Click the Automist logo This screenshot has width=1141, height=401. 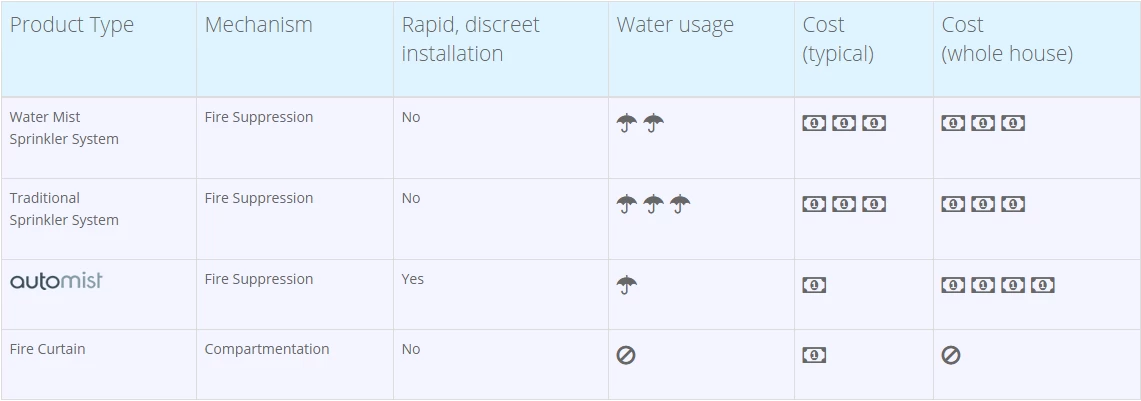(56, 281)
